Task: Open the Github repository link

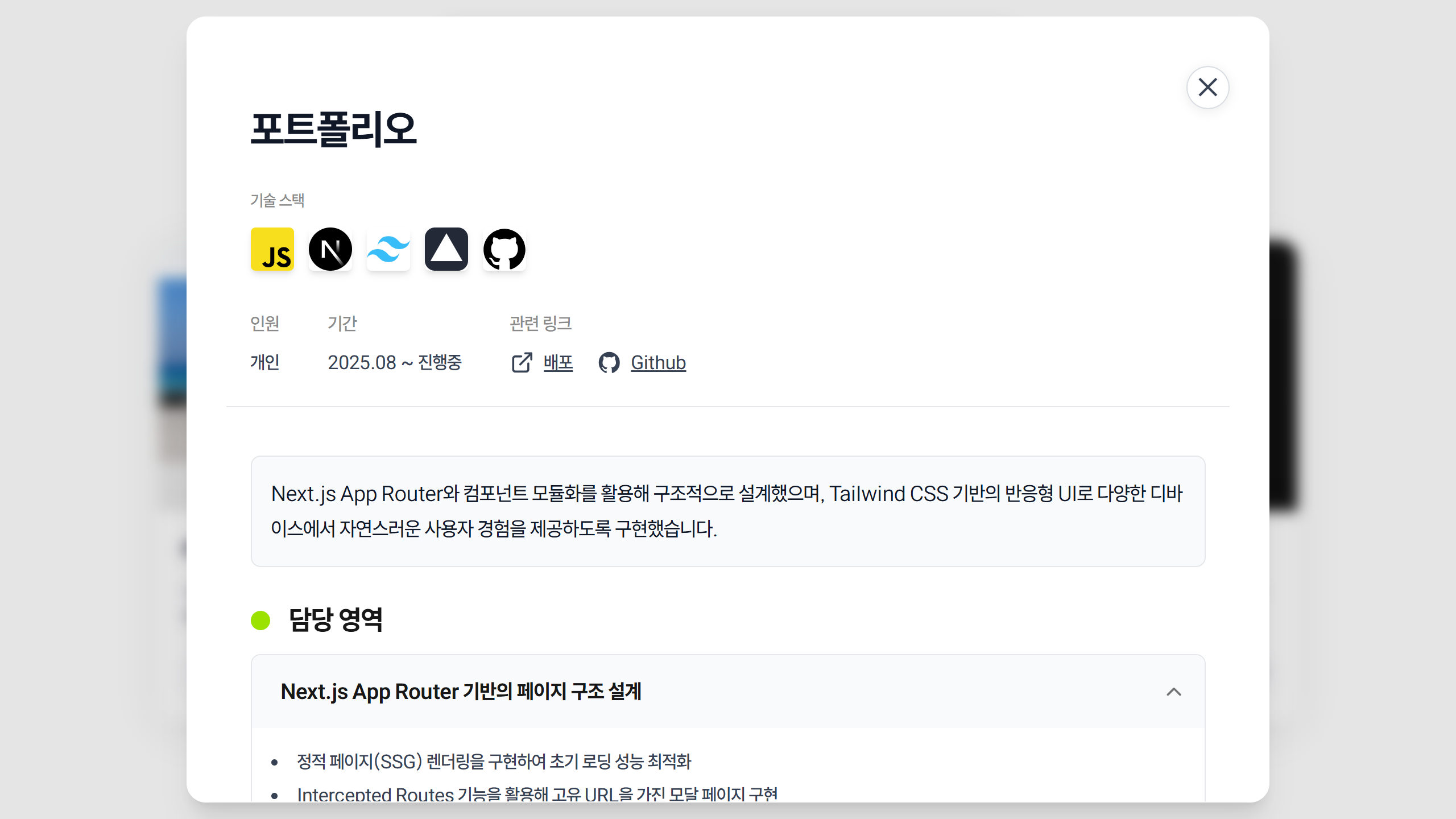Action: [658, 363]
